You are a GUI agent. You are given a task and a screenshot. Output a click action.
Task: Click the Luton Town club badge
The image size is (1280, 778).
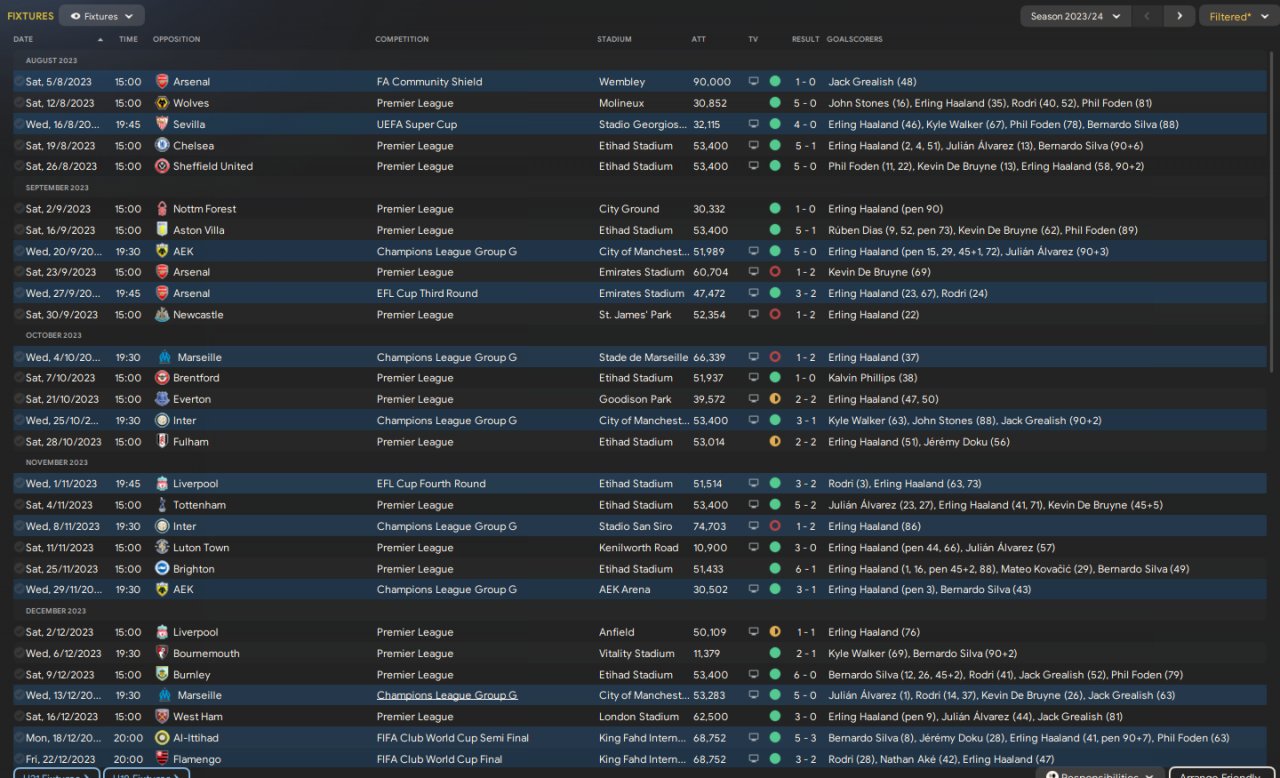pos(162,547)
